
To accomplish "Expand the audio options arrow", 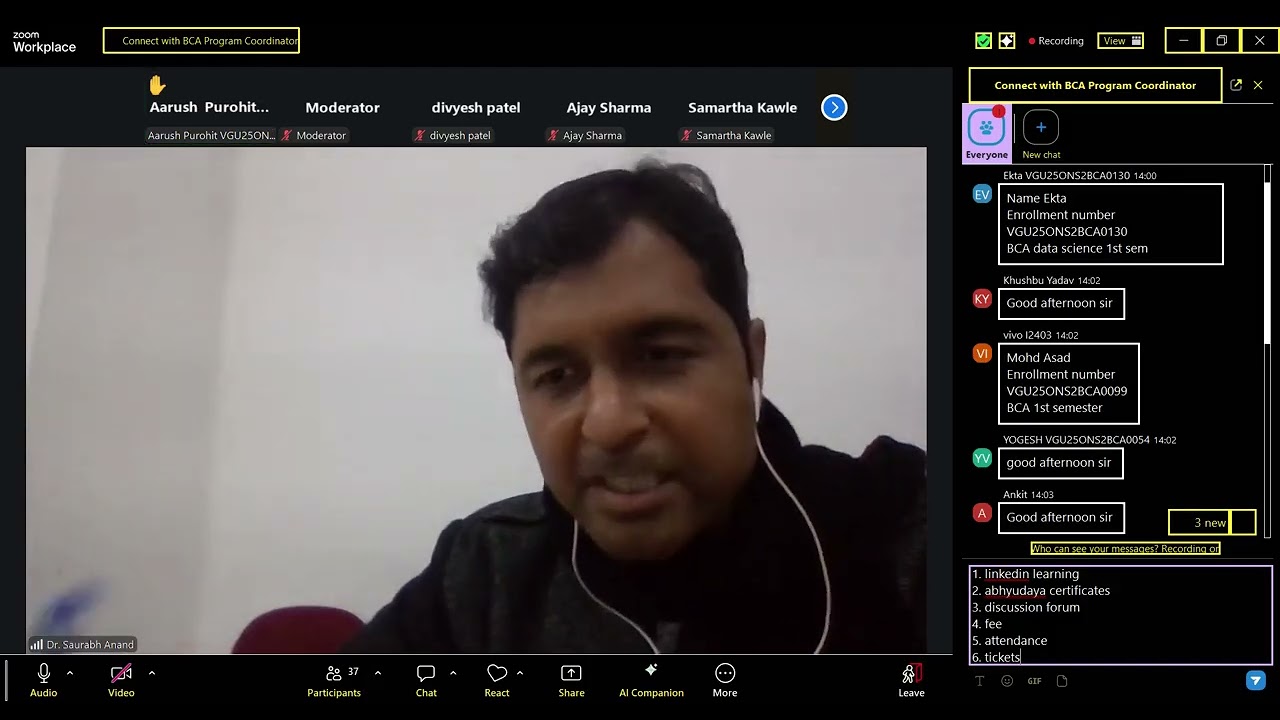I will click(70, 673).
